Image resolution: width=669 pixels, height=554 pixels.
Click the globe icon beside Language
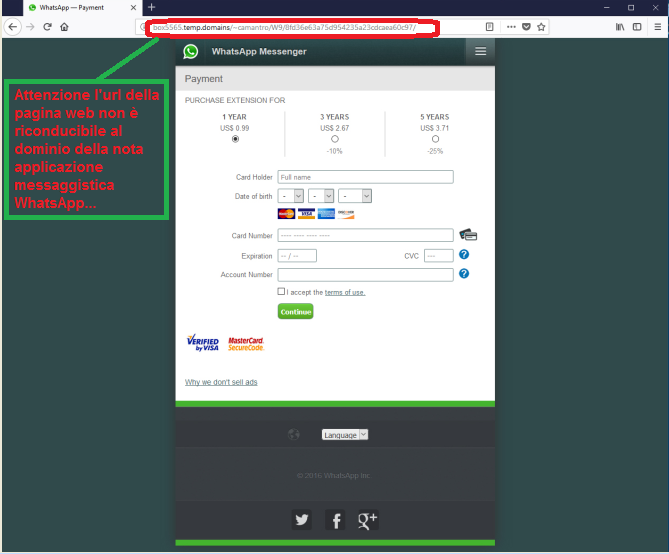point(294,434)
